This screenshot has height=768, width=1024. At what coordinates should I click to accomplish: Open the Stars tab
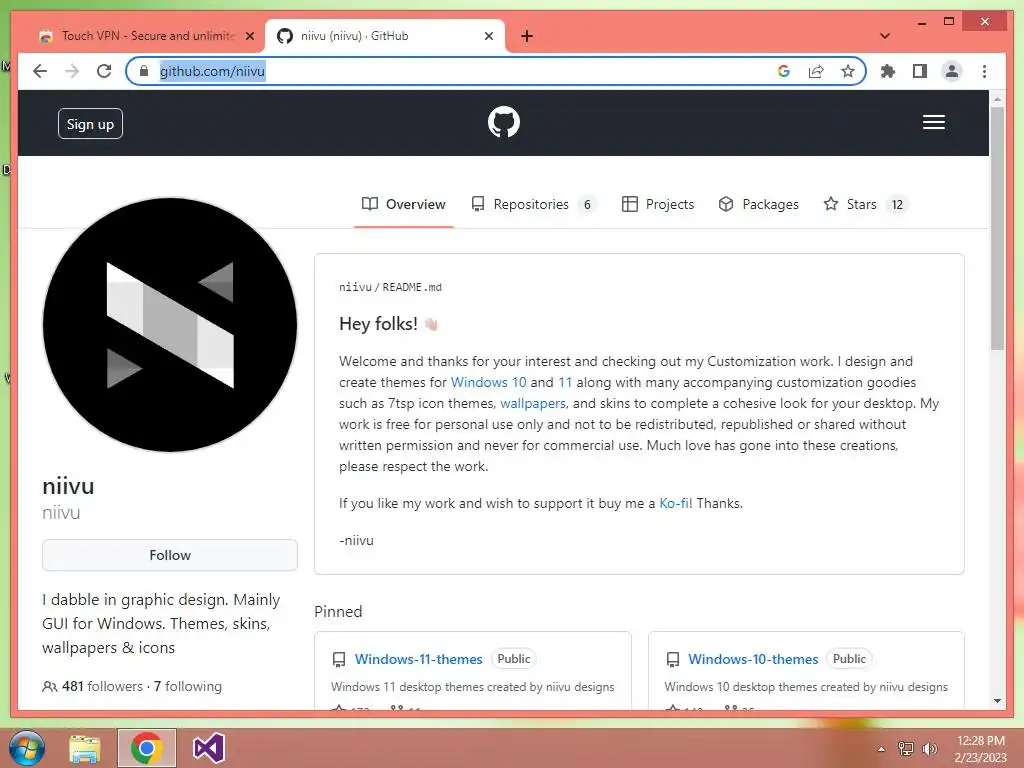point(865,204)
